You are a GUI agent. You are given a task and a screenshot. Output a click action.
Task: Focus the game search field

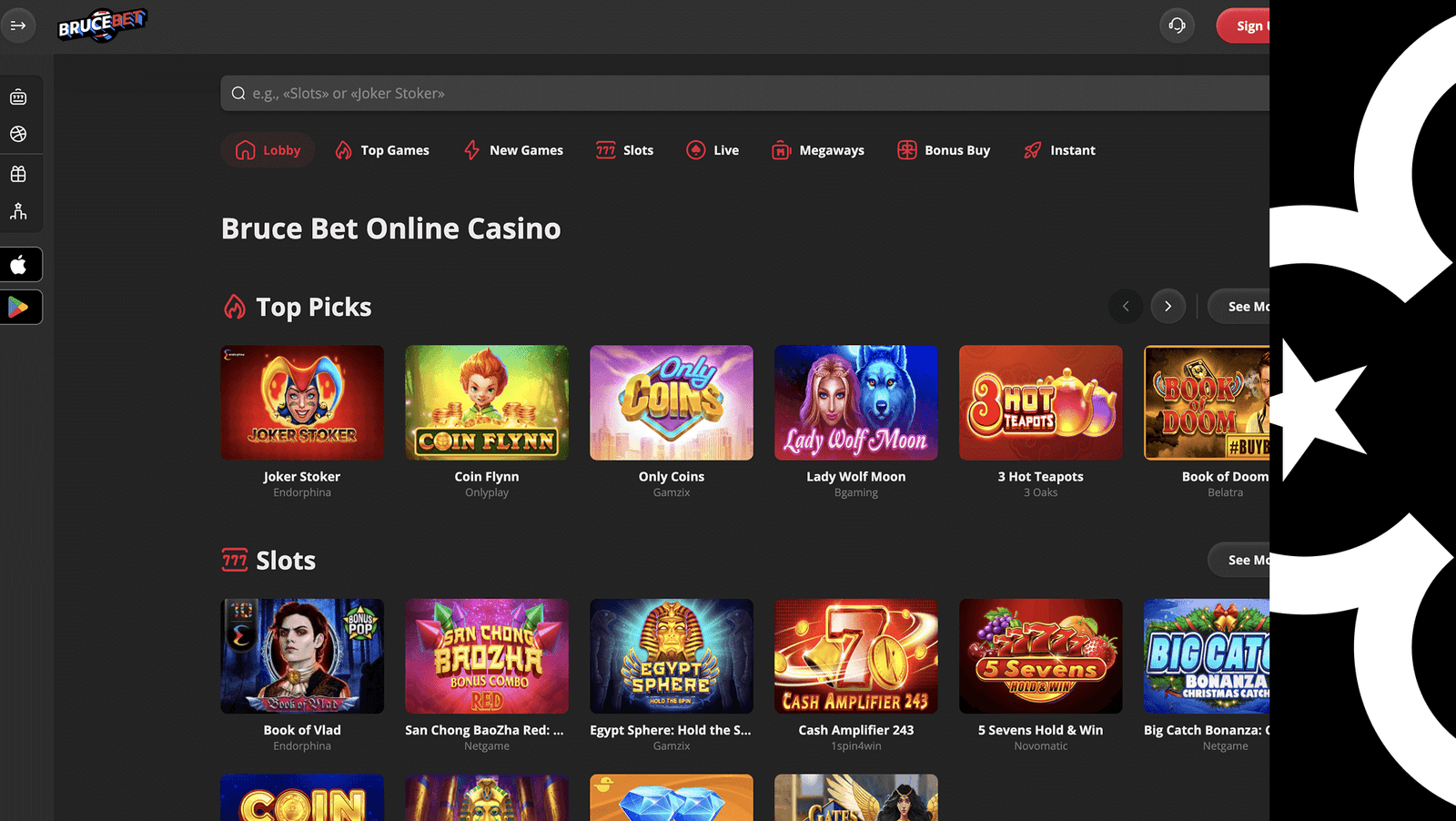pyautogui.click(x=744, y=94)
